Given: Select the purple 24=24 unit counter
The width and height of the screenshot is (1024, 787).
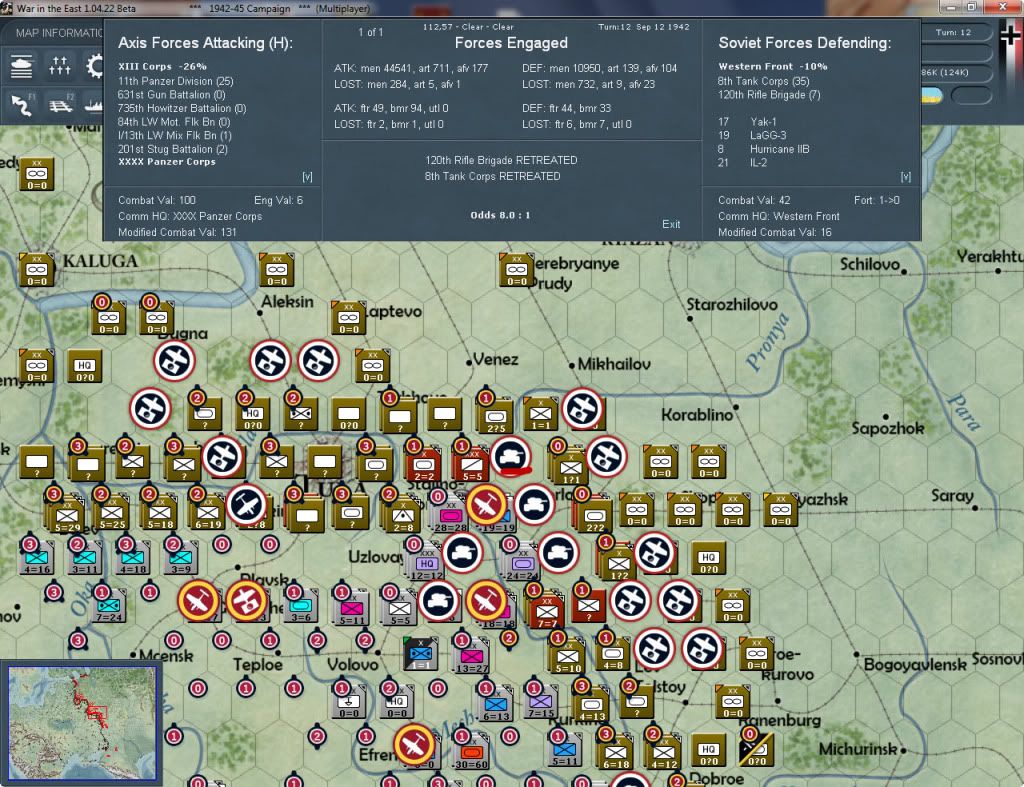Looking at the screenshot, I should coord(520,562).
